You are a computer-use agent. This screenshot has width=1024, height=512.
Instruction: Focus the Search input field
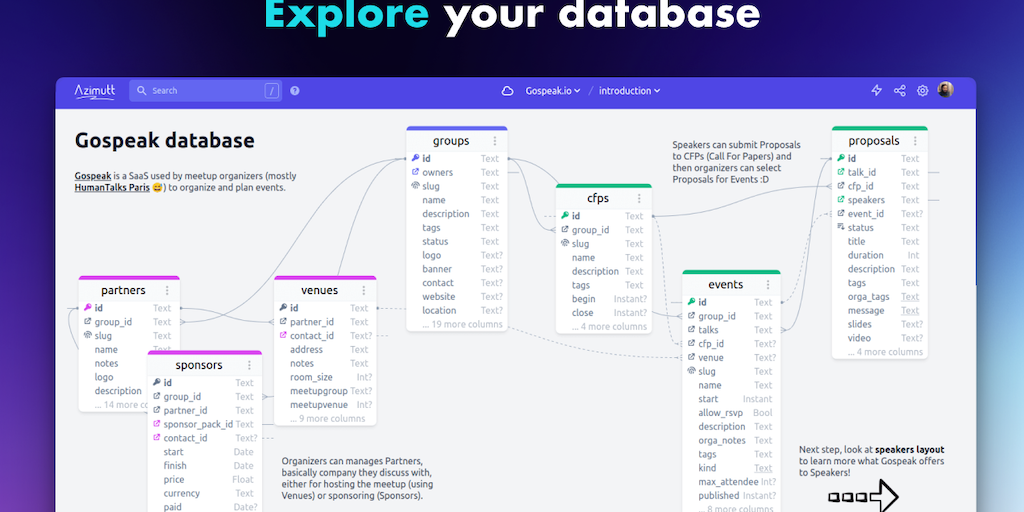(x=205, y=91)
